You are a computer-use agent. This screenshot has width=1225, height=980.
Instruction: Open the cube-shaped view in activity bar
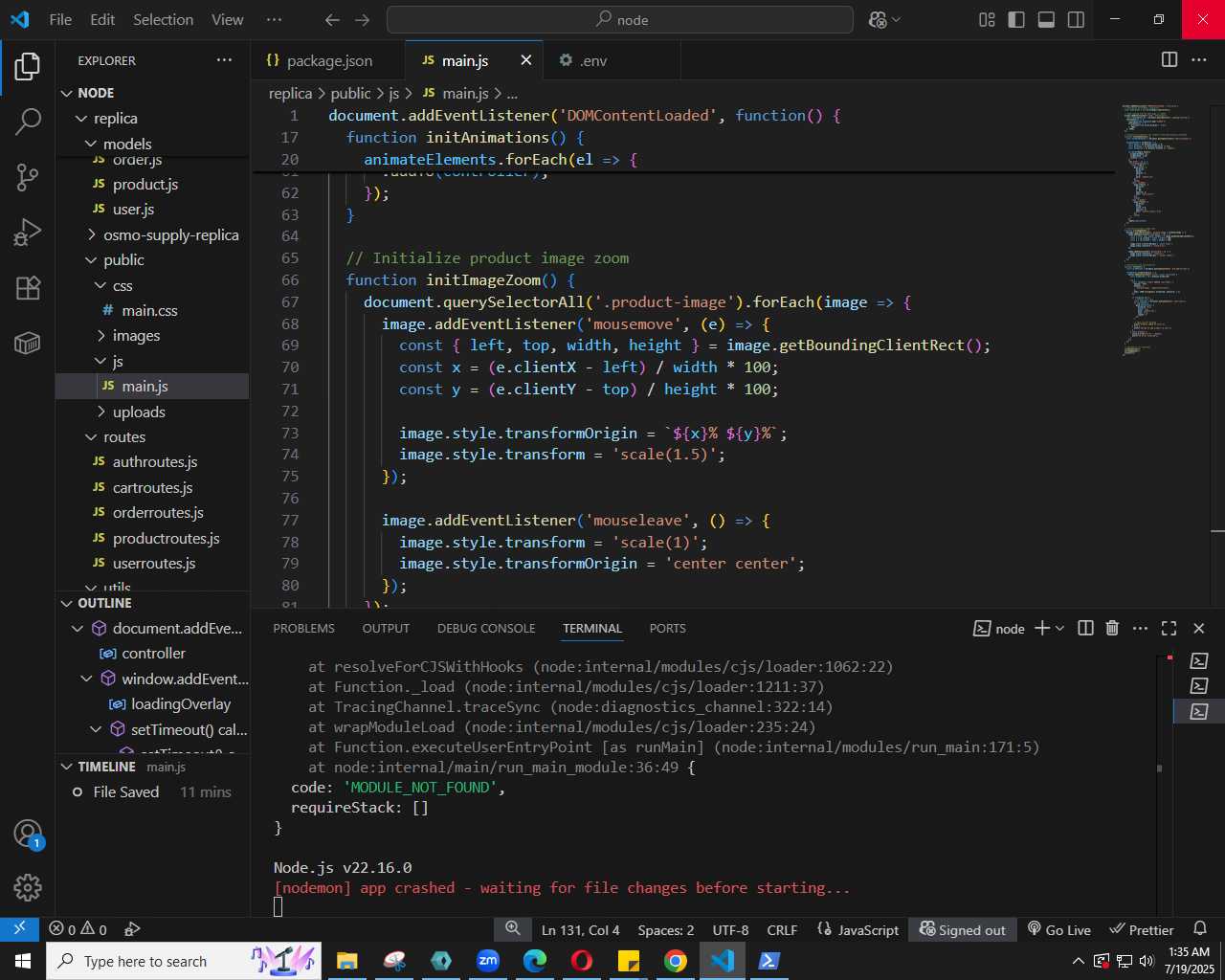[28, 342]
